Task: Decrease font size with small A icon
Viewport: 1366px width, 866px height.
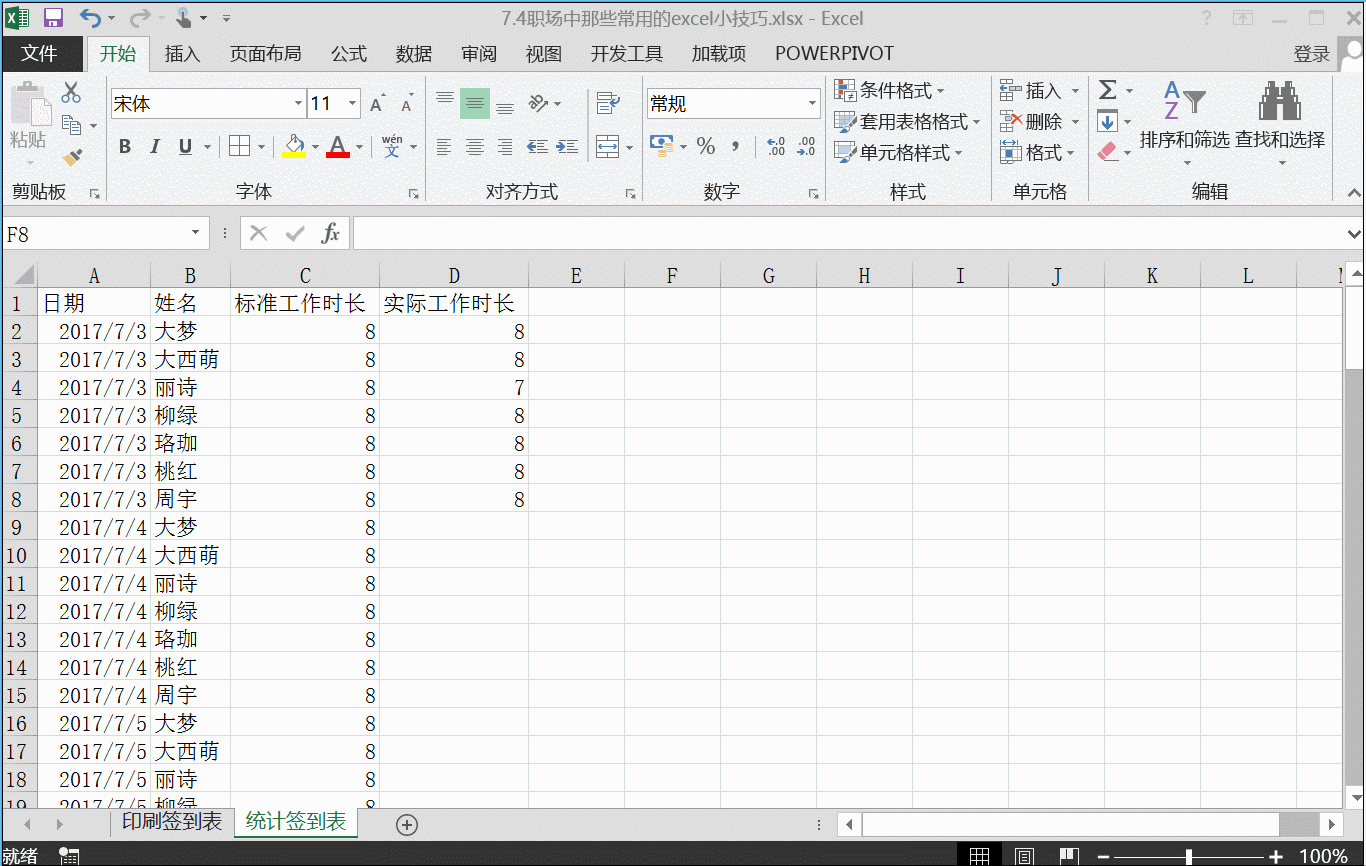Action: [407, 104]
